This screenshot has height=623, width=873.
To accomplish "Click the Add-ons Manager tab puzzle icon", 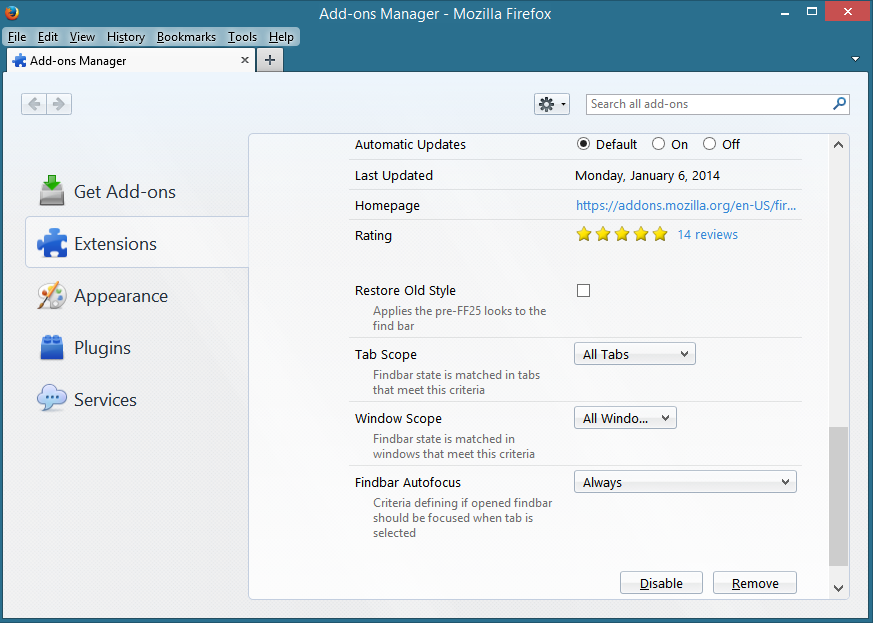I will tap(19, 61).
